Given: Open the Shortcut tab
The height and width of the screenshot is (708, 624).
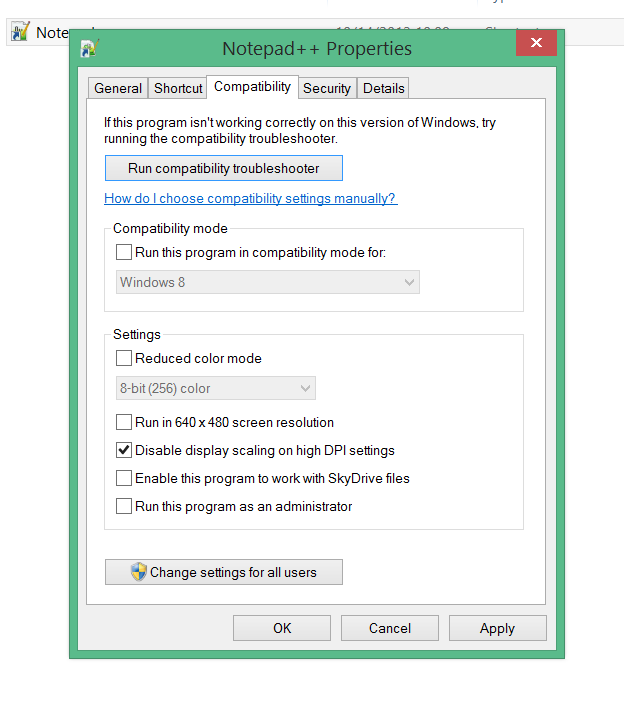Looking at the screenshot, I should coord(178,88).
